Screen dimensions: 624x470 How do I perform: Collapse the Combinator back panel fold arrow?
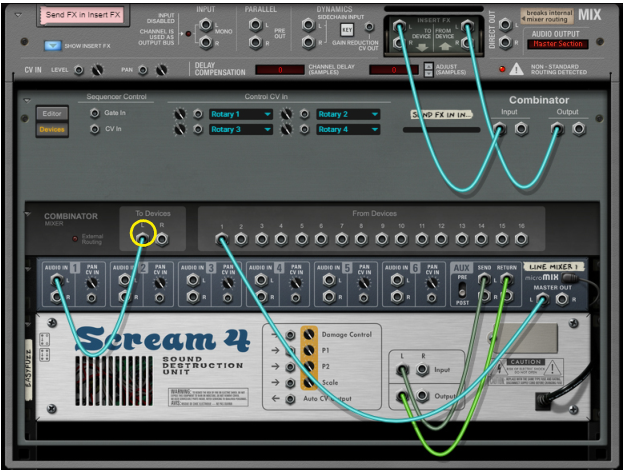(27, 101)
